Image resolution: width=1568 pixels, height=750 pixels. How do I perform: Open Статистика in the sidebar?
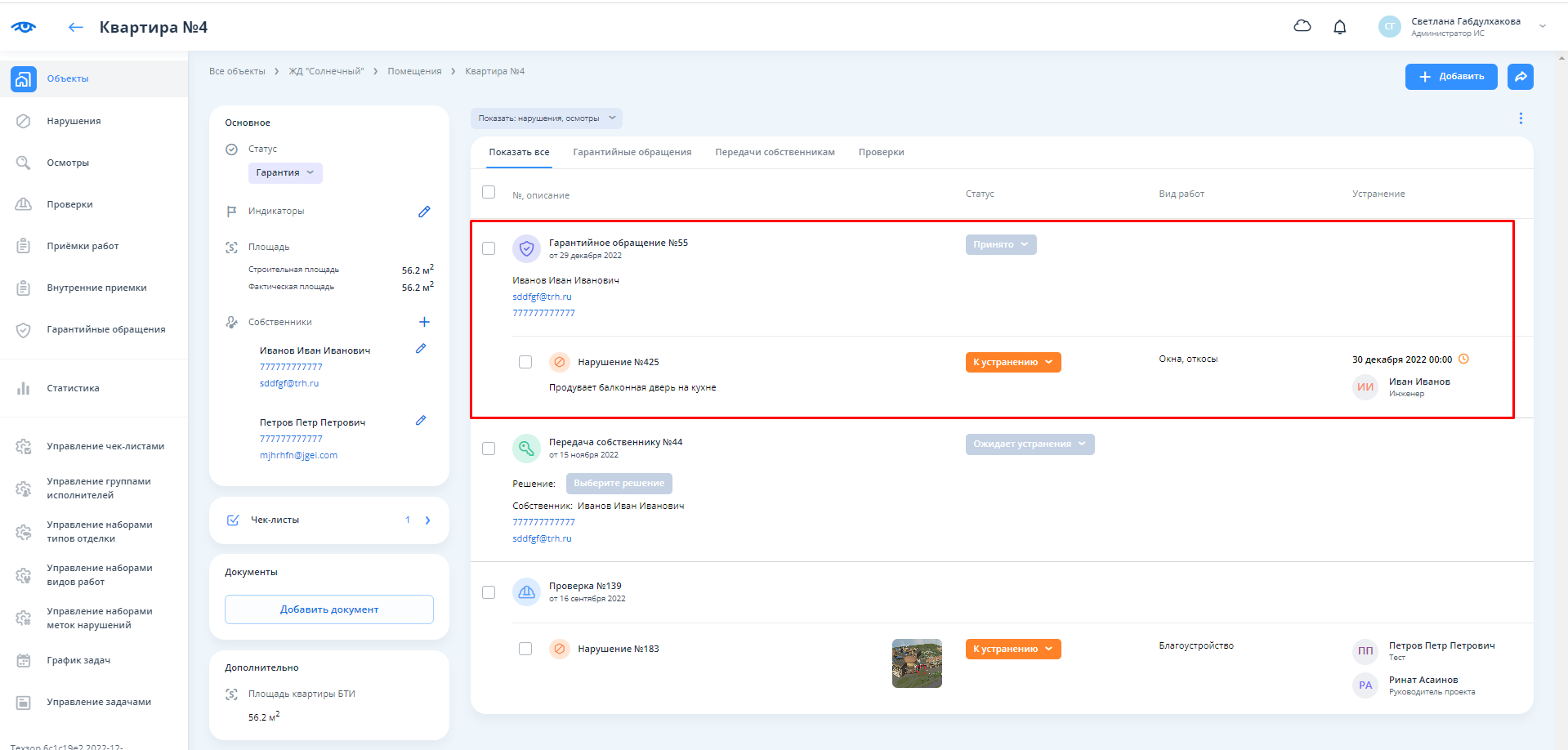pos(73,388)
